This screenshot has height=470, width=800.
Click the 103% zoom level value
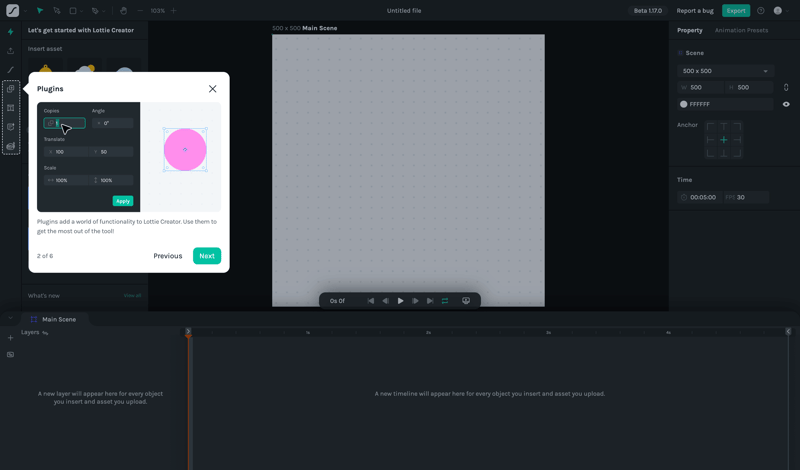[x=157, y=10]
